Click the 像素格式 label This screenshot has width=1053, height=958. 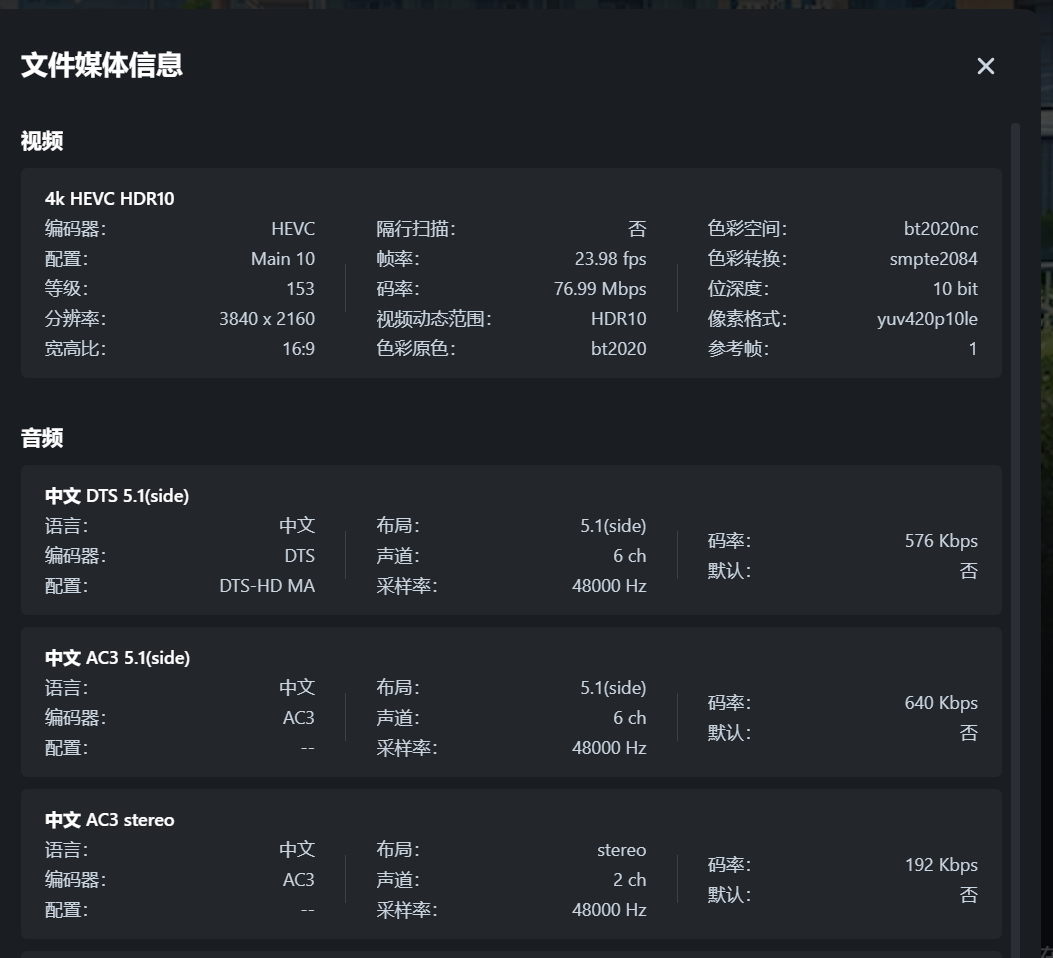tap(747, 319)
